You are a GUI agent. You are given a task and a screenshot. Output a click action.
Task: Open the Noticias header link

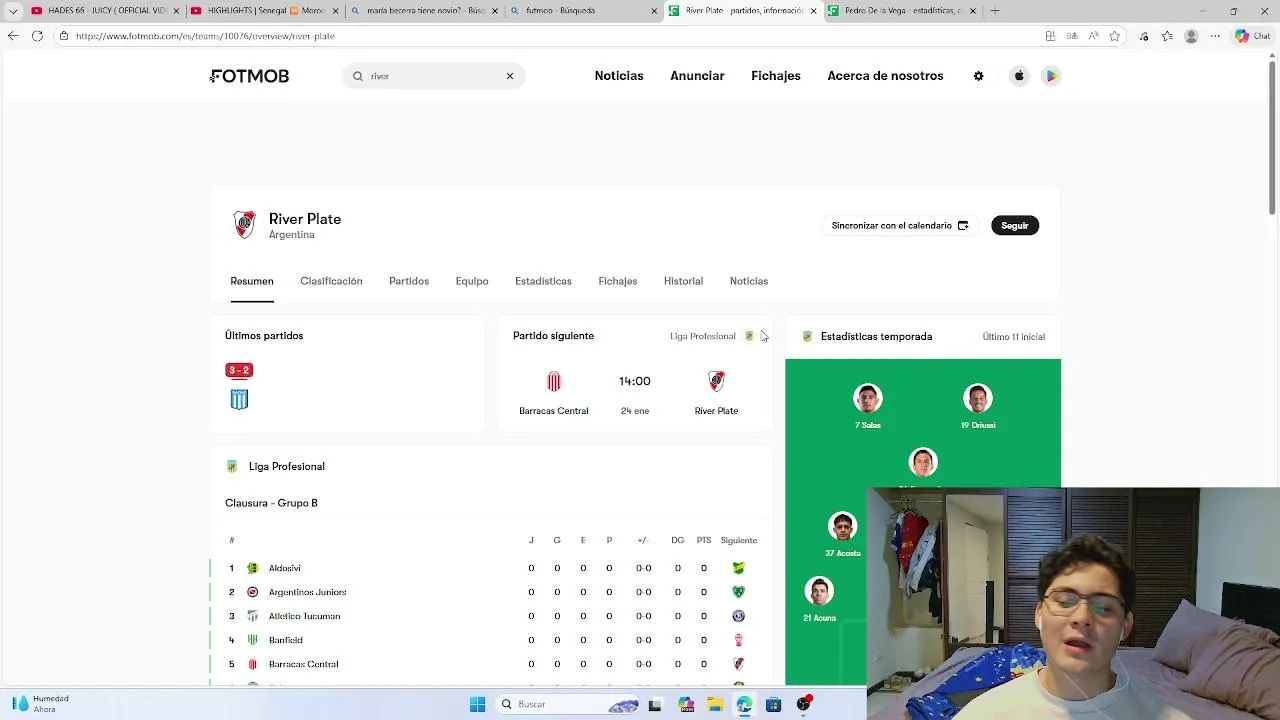(x=619, y=76)
